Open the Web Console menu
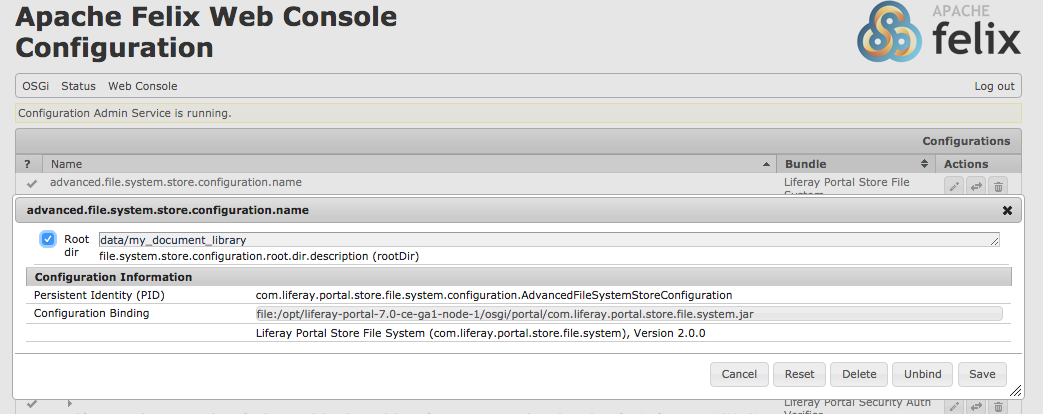This screenshot has width=1043, height=414. coord(142,86)
